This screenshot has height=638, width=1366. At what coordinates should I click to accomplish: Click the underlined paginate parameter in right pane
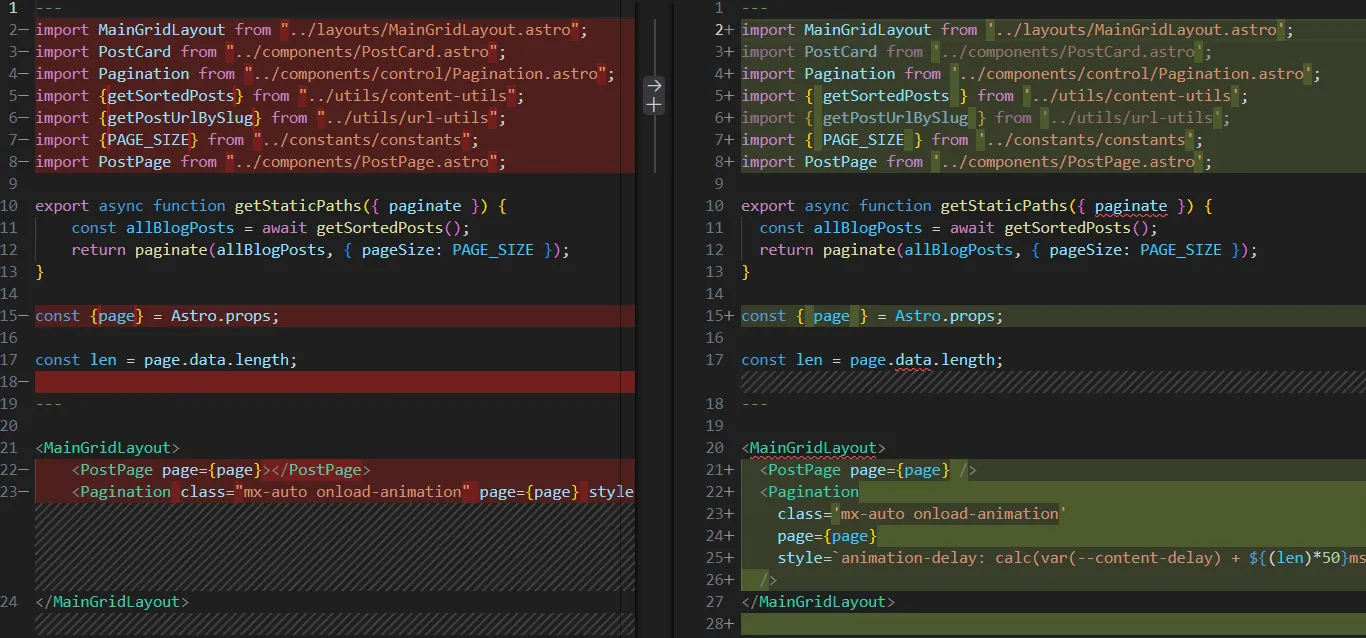point(1130,206)
